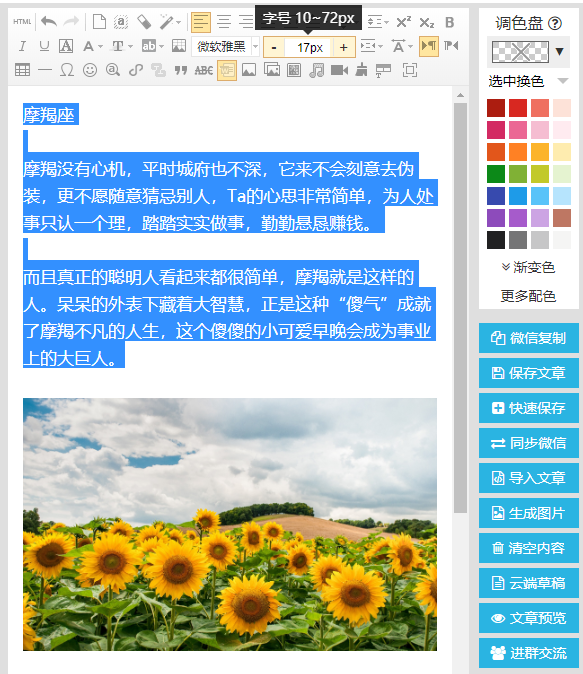The height and width of the screenshot is (674, 583).
Task: Click the format painter roller icon
Action: 384,70
